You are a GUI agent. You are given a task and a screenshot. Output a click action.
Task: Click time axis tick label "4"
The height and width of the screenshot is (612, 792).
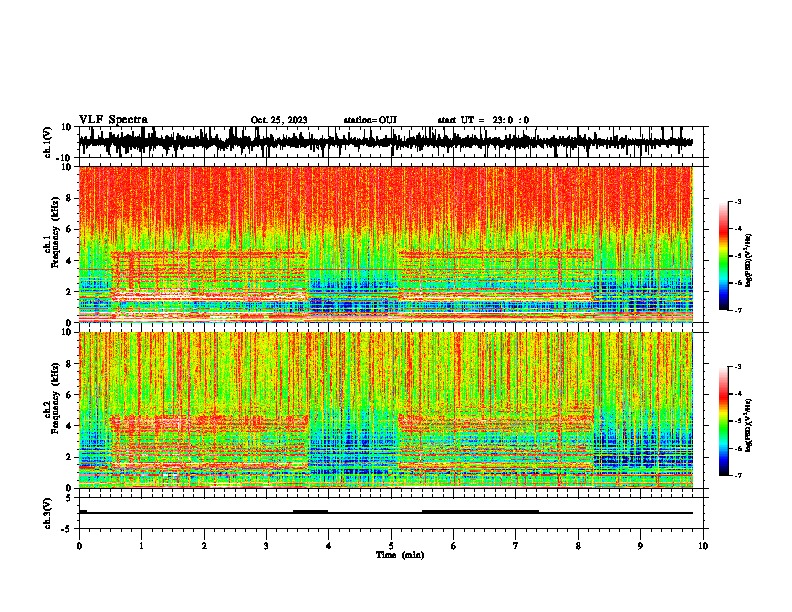[329, 546]
